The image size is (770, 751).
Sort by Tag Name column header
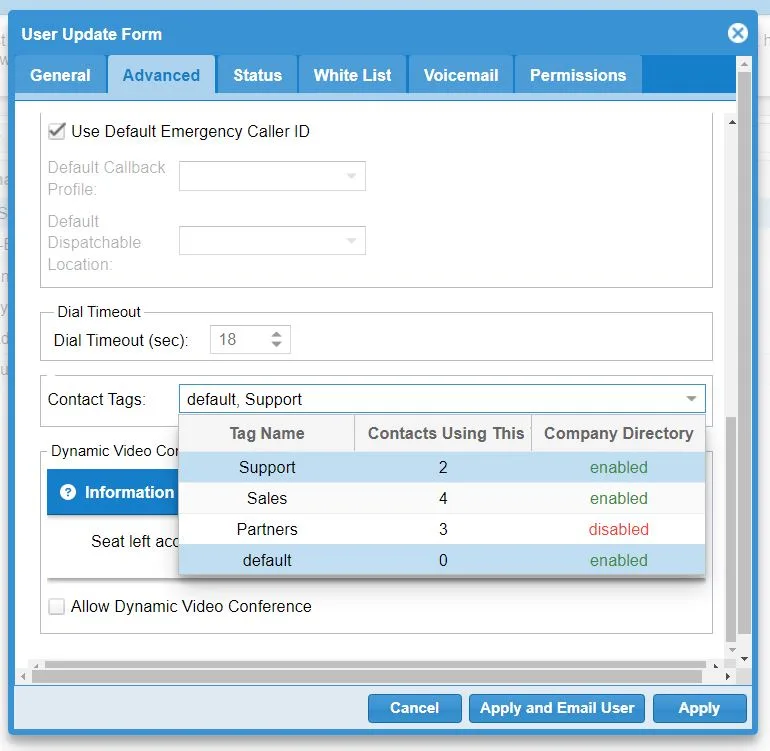[x=267, y=433]
